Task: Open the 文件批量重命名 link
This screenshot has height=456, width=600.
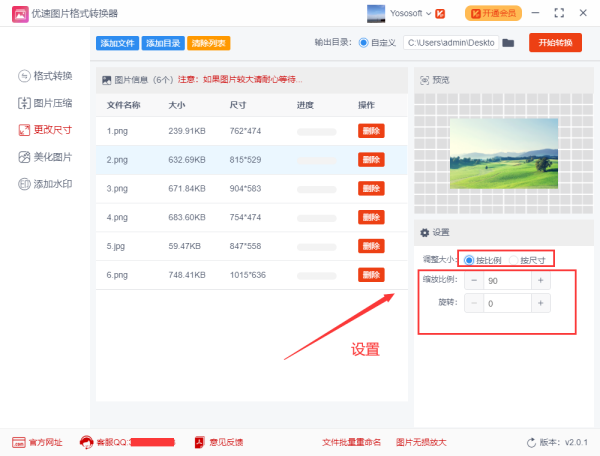Action: pos(352,442)
